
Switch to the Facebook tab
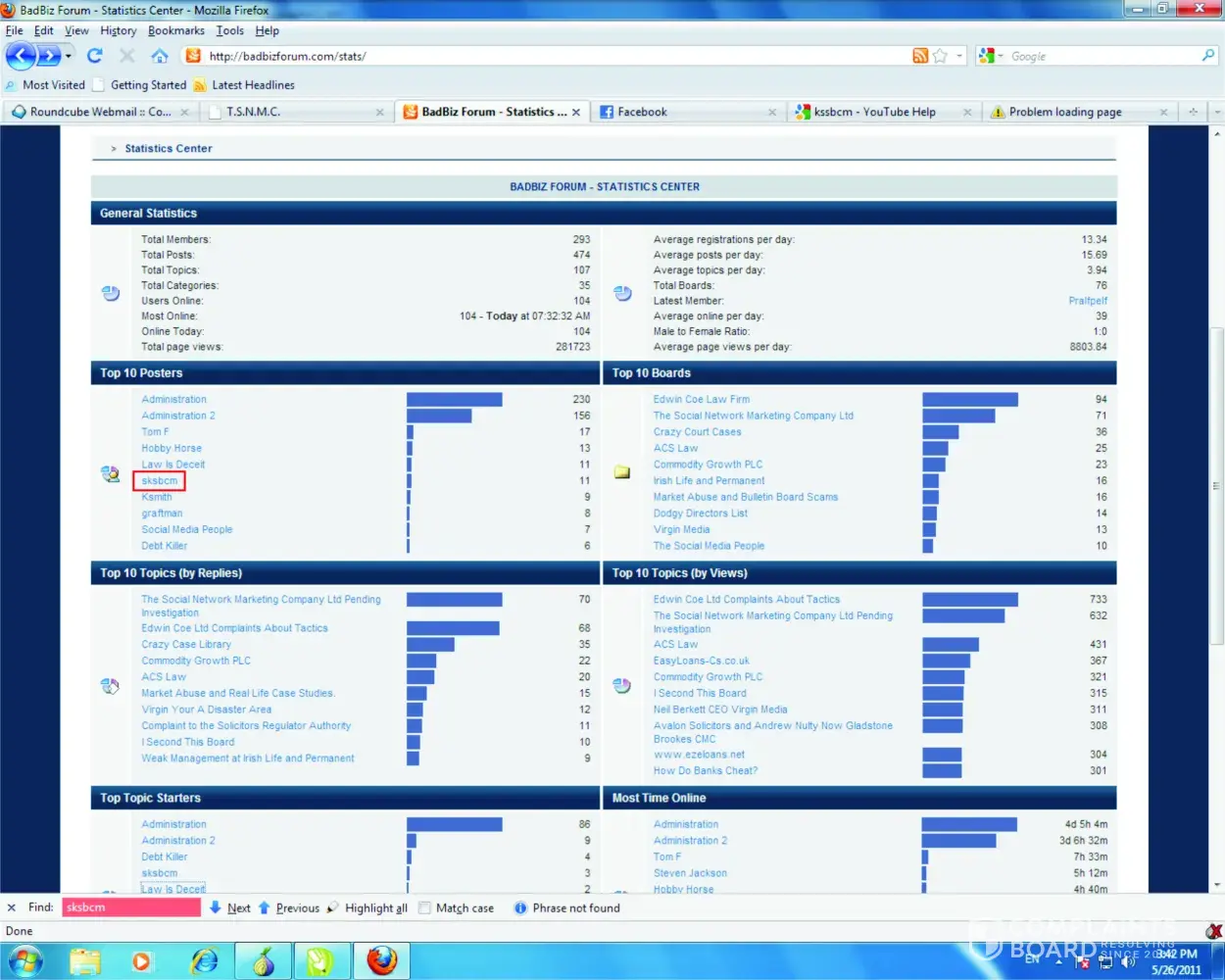[x=642, y=112]
